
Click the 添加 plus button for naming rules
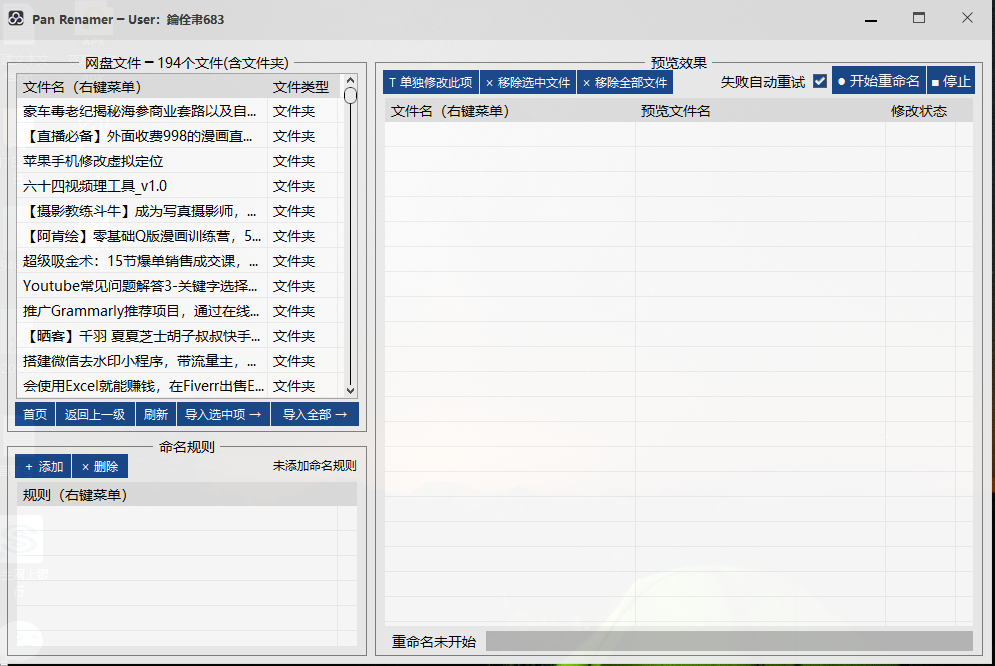[x=43, y=466]
